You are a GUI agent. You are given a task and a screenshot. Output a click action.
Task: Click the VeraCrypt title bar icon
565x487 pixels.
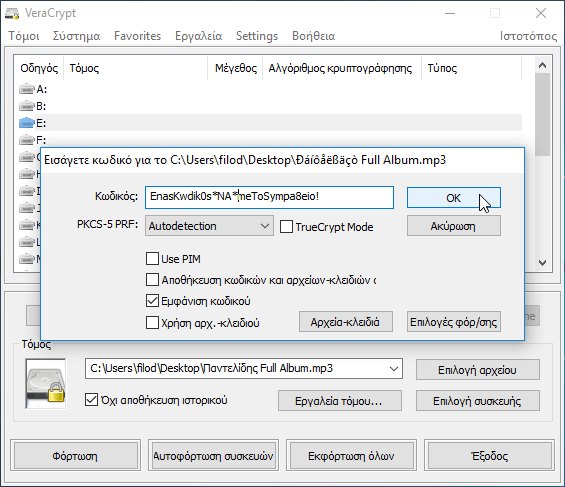pyautogui.click(x=12, y=13)
